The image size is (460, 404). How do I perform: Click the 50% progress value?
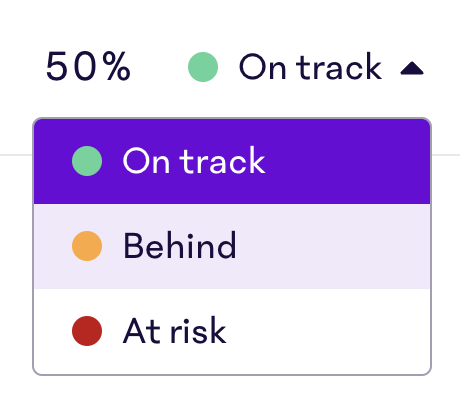point(88,66)
